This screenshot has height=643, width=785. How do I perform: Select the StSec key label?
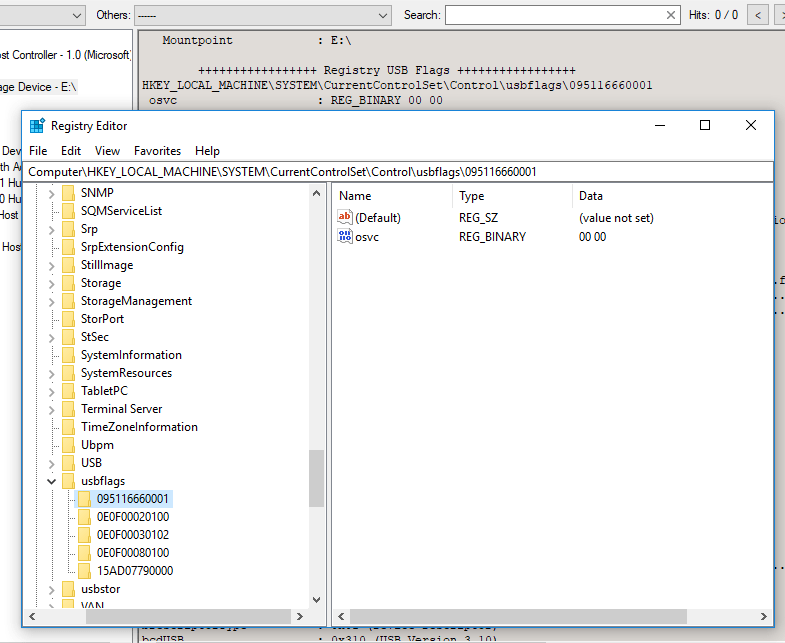coord(95,337)
